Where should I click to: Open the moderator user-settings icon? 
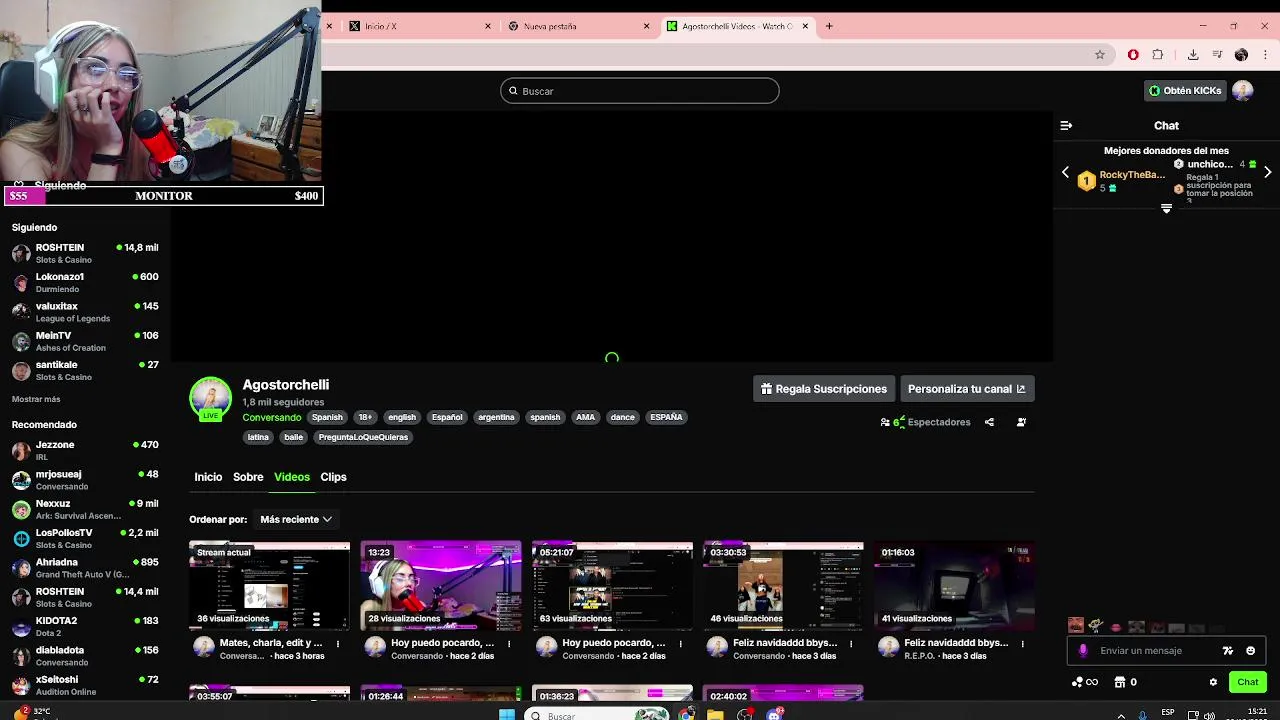(x=1021, y=422)
